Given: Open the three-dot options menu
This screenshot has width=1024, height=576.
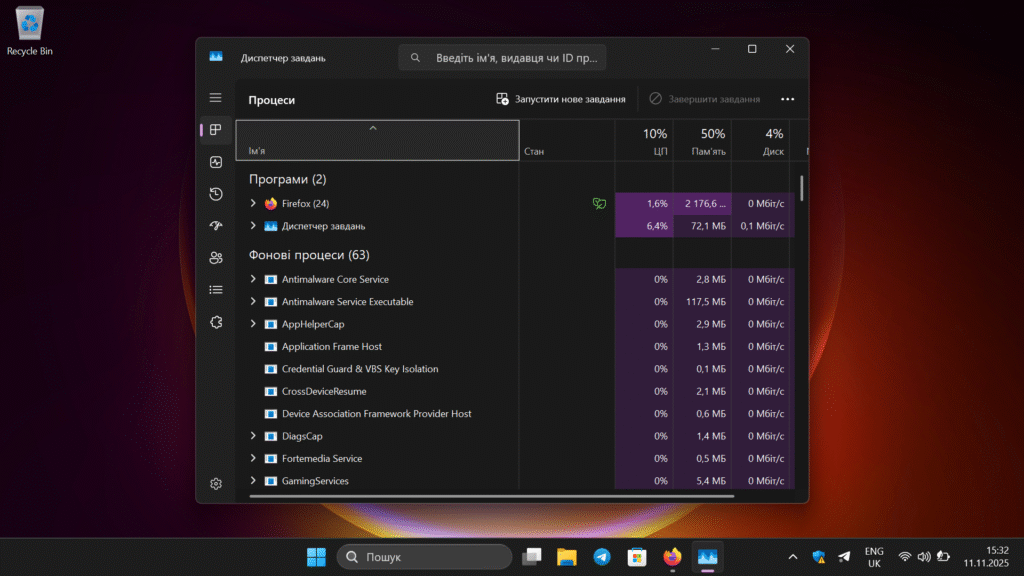Looking at the screenshot, I should pyautogui.click(x=787, y=99).
